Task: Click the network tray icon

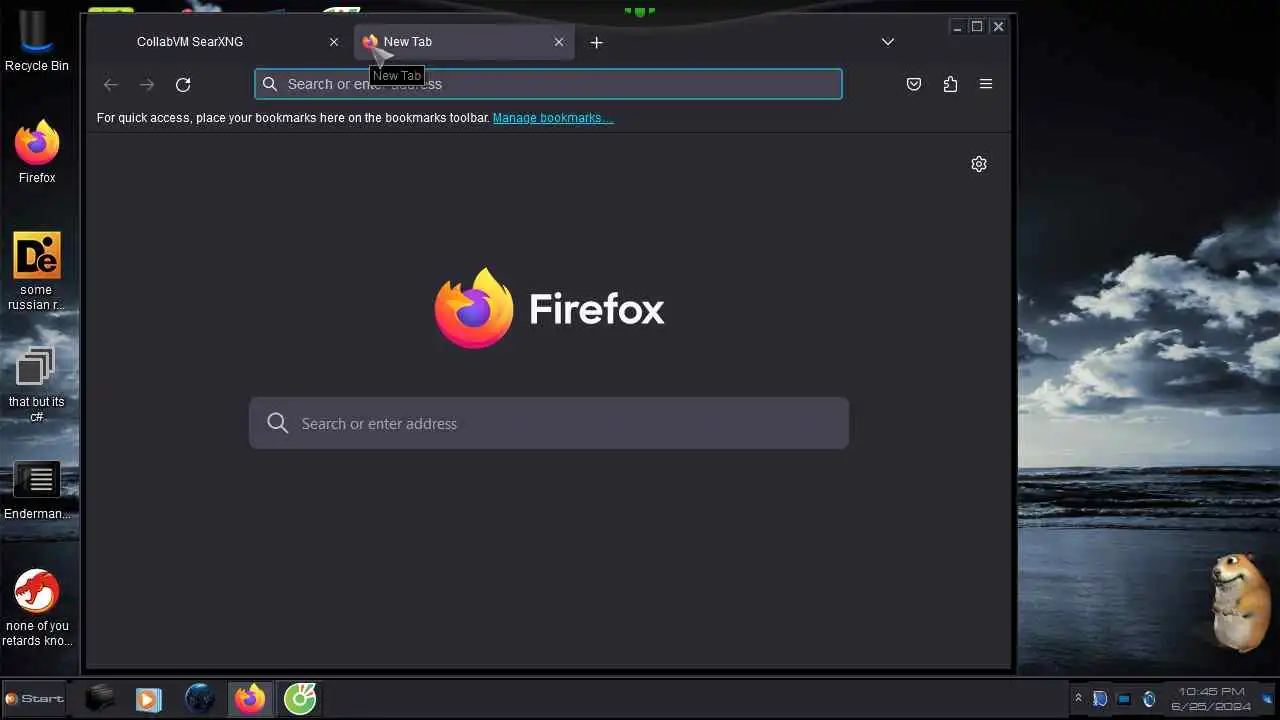Action: click(1124, 699)
